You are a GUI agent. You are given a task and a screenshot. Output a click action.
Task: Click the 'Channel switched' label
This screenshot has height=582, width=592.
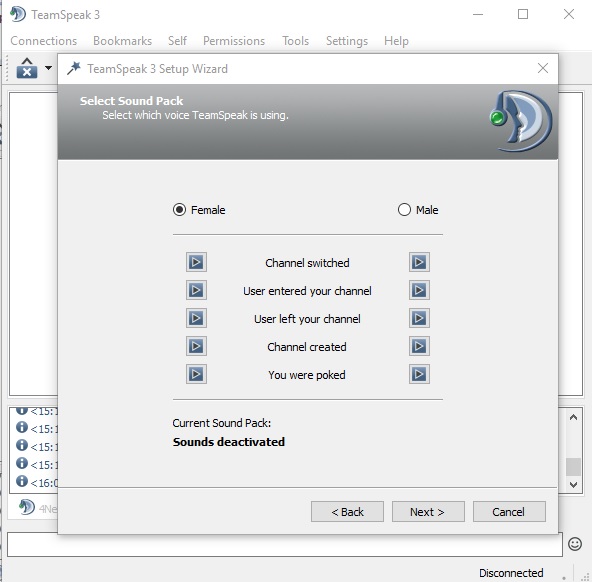click(x=307, y=263)
